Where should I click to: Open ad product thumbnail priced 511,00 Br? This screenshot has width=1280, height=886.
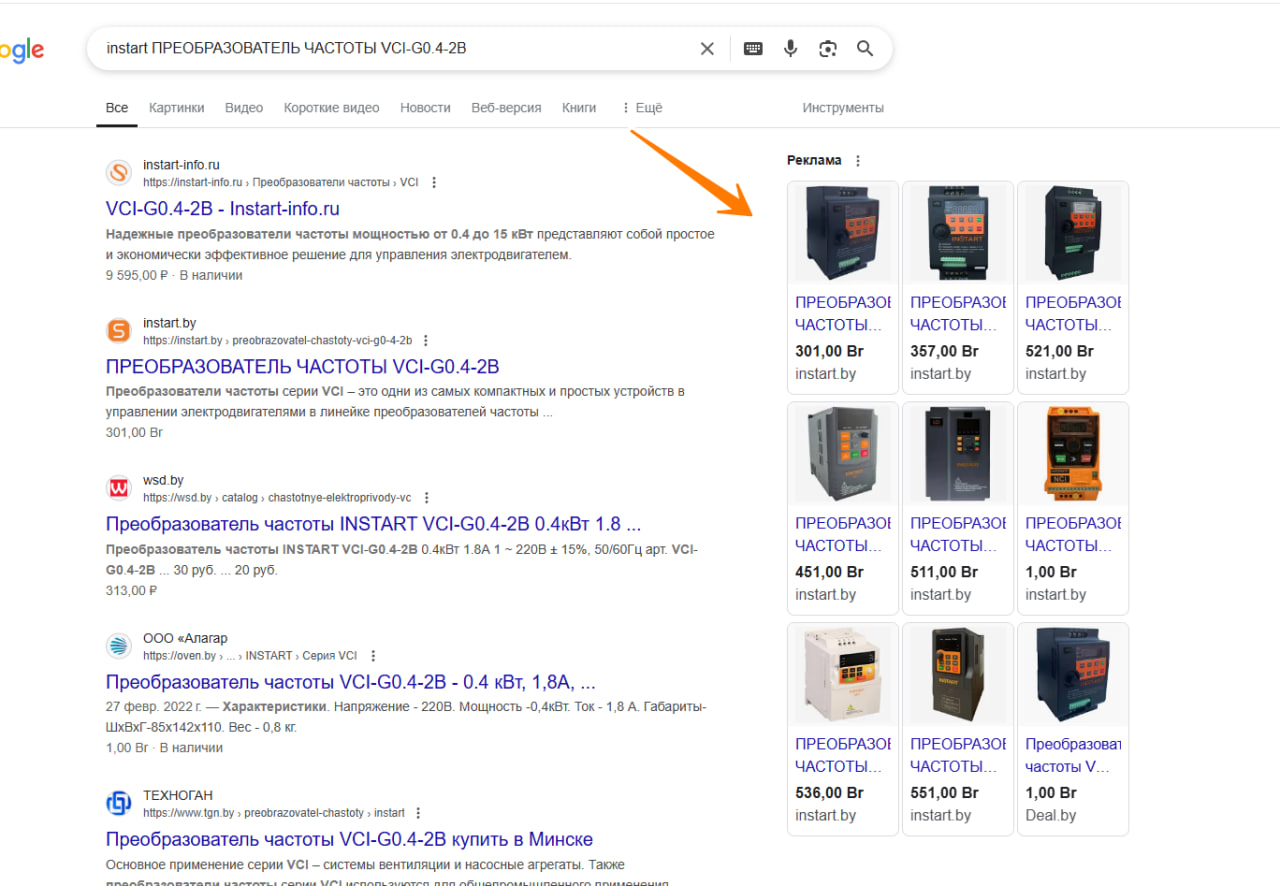point(958,454)
